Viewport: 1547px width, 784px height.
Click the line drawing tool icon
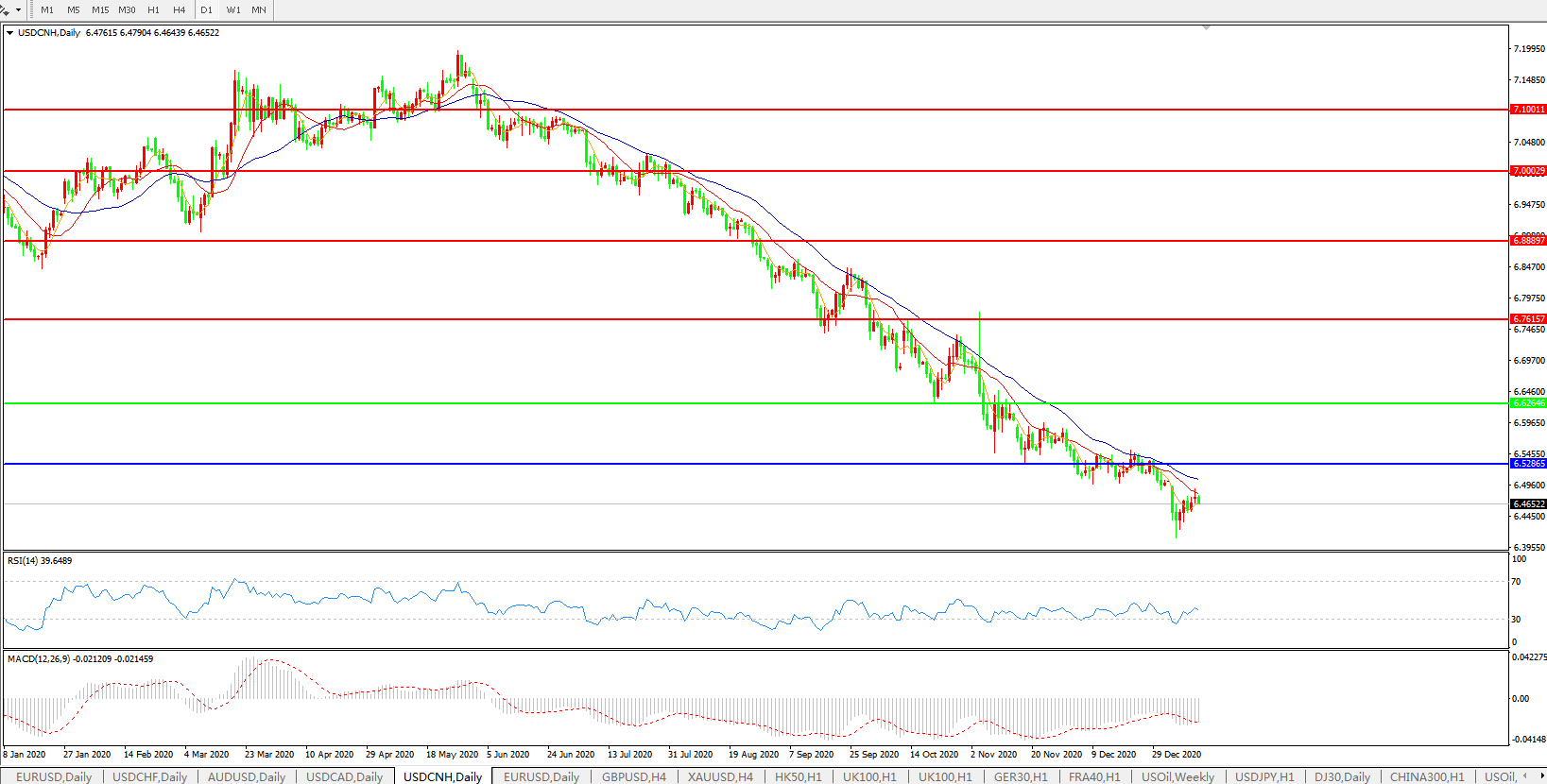click(x=5, y=9)
